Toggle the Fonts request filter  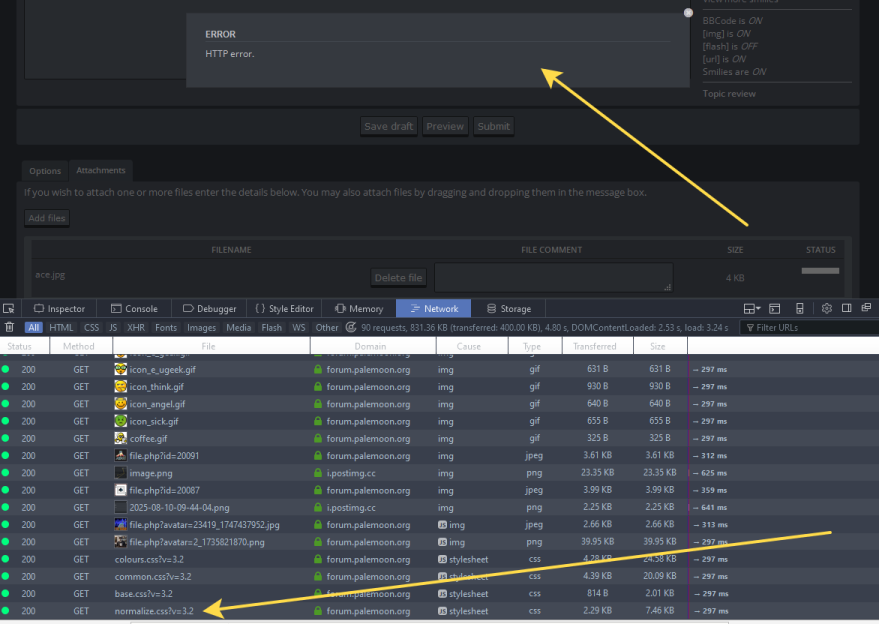coord(166,327)
